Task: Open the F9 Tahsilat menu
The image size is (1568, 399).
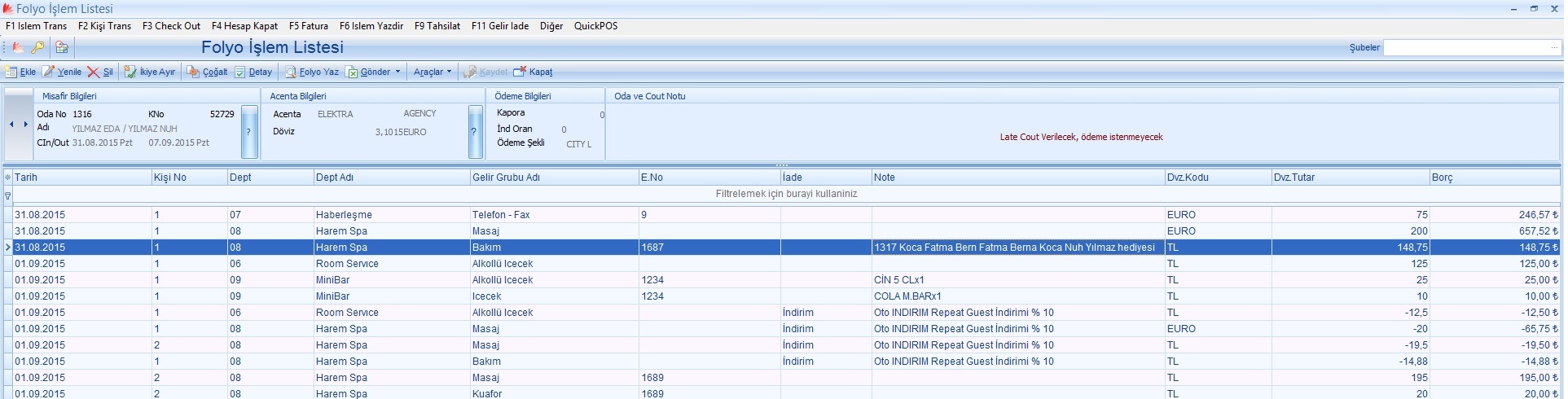Action: click(x=437, y=26)
